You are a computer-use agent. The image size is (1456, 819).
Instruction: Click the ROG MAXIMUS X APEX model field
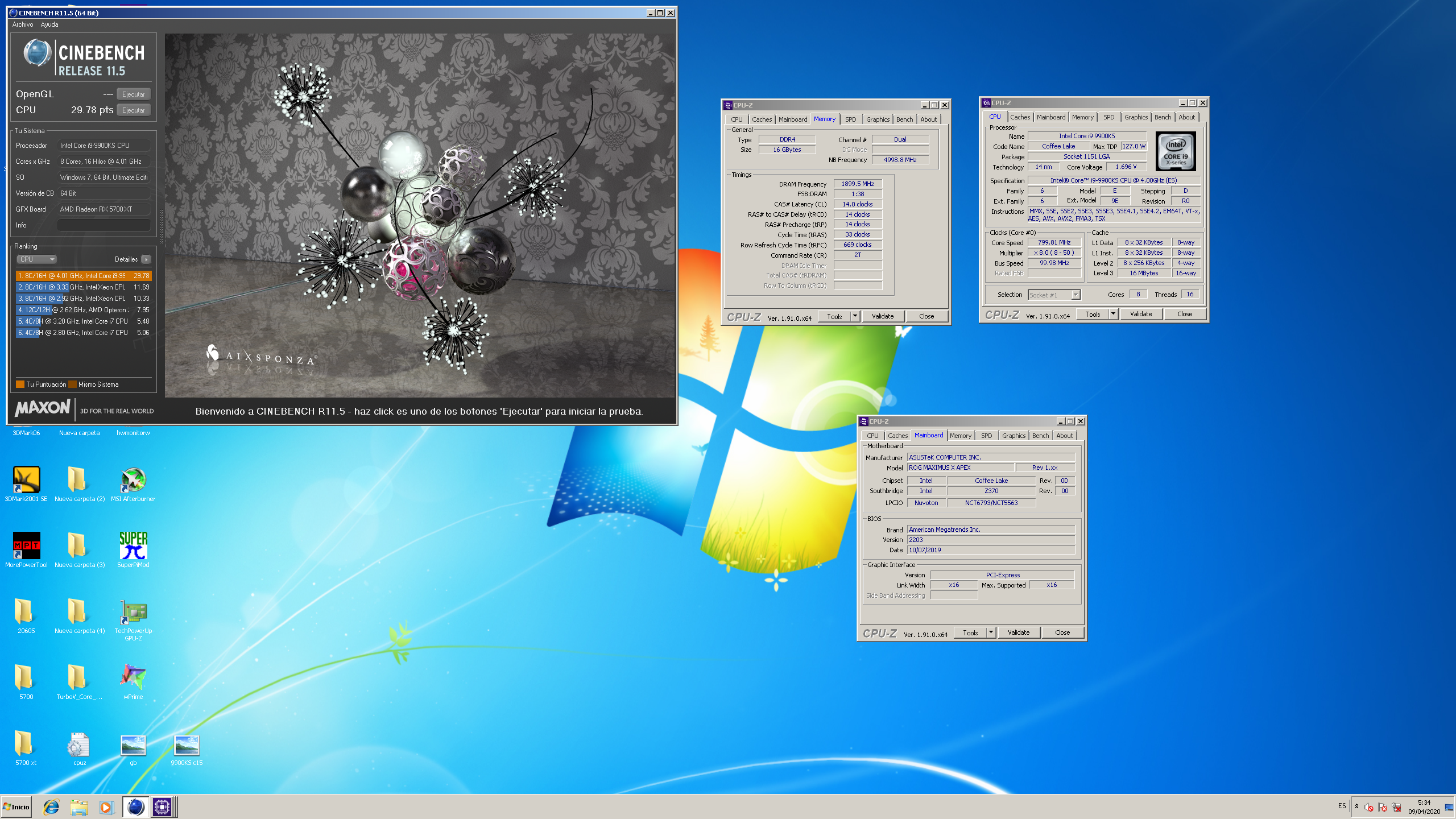(x=960, y=468)
